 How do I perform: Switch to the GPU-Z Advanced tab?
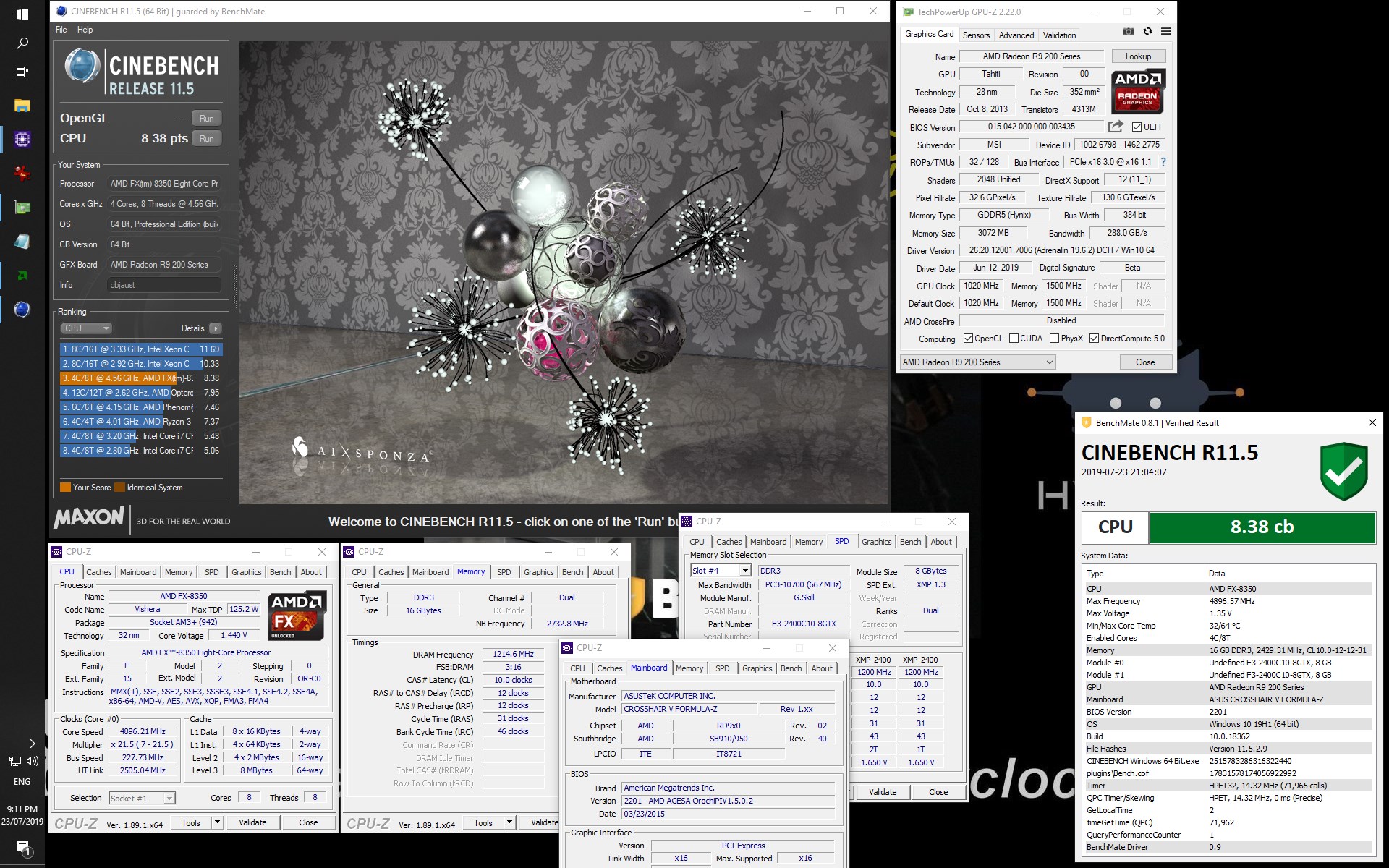1016,35
